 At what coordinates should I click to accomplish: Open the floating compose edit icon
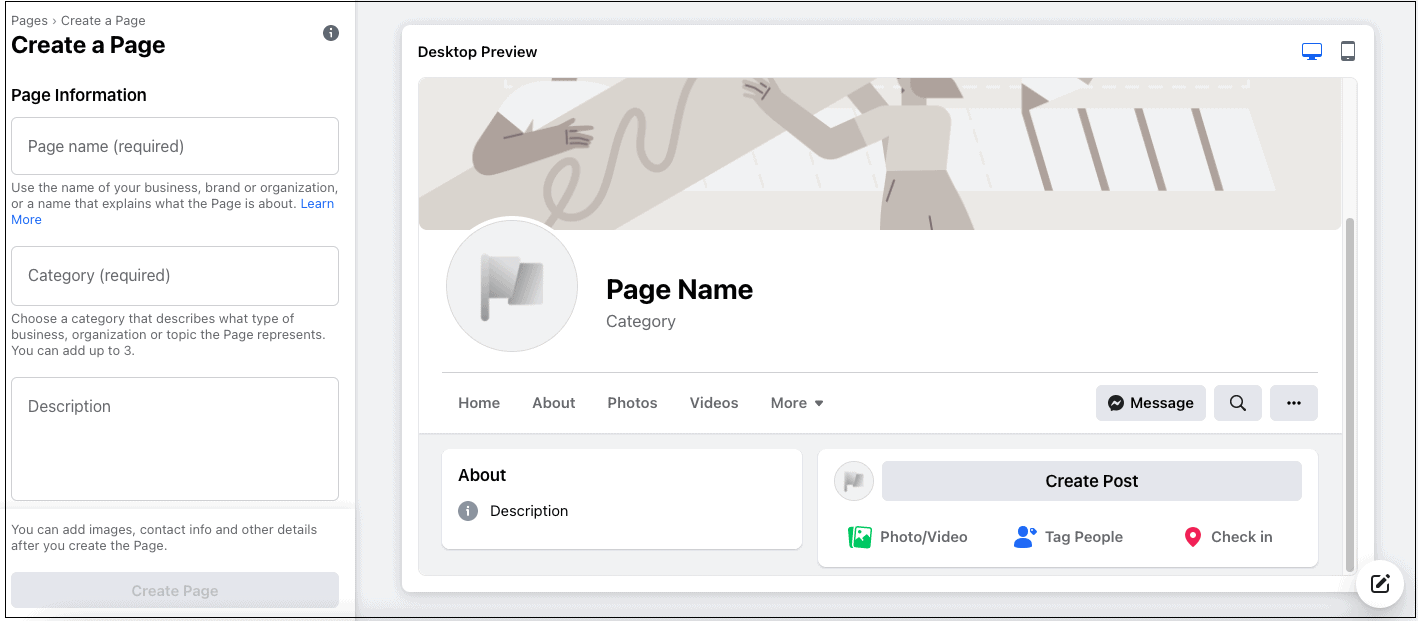click(x=1380, y=584)
